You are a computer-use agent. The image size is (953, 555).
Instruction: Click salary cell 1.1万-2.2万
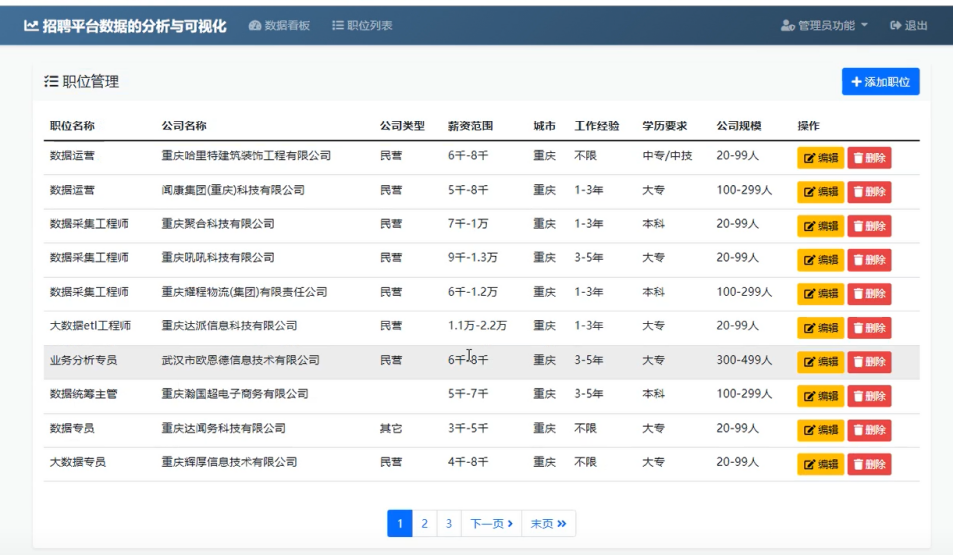click(x=478, y=326)
